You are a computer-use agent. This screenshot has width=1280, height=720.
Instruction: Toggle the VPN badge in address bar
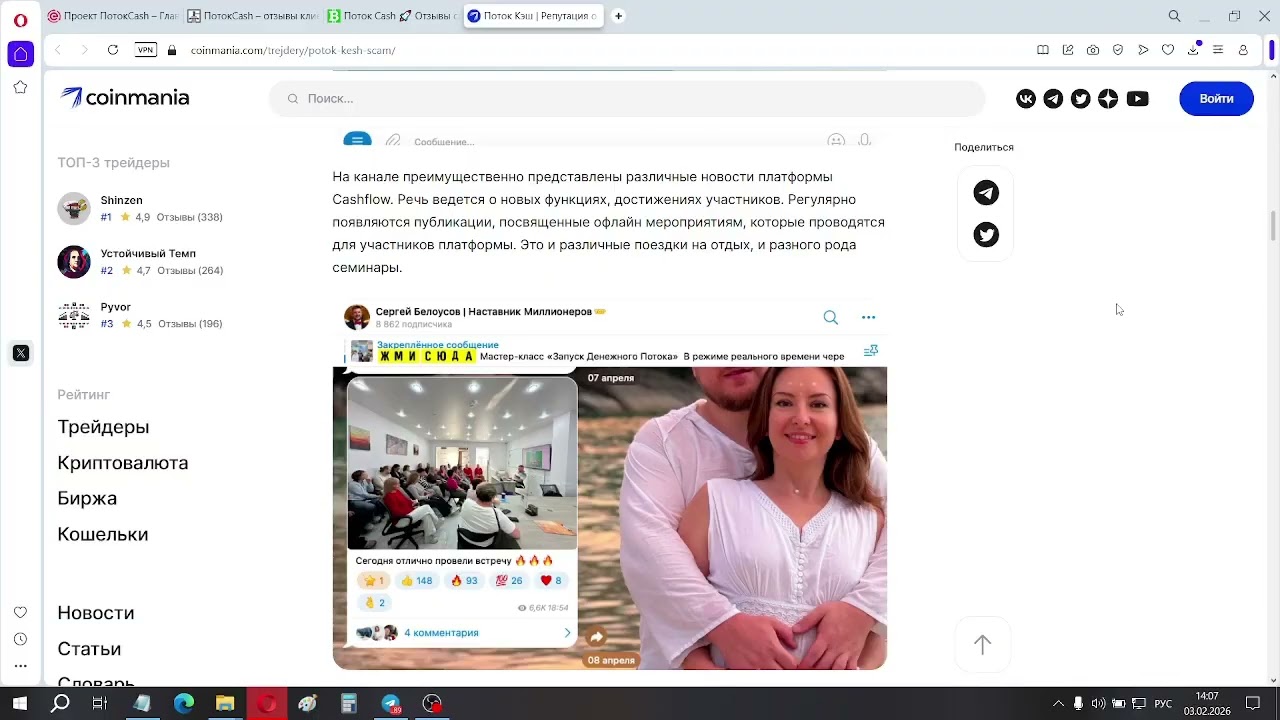click(146, 50)
